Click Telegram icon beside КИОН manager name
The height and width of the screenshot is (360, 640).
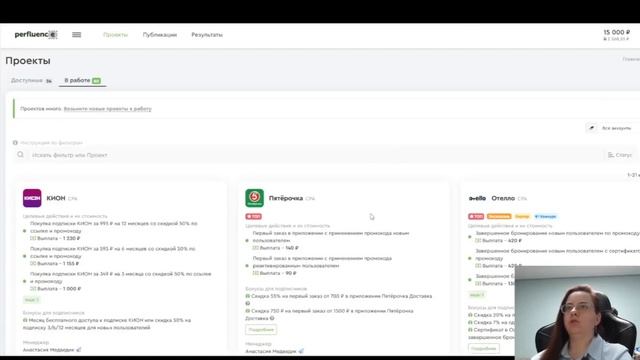[x=79, y=349]
